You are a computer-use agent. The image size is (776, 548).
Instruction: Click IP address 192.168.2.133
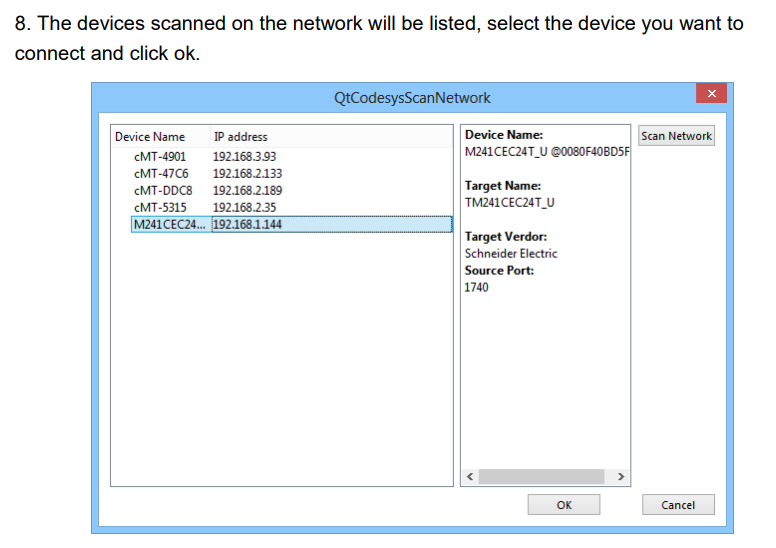247,173
